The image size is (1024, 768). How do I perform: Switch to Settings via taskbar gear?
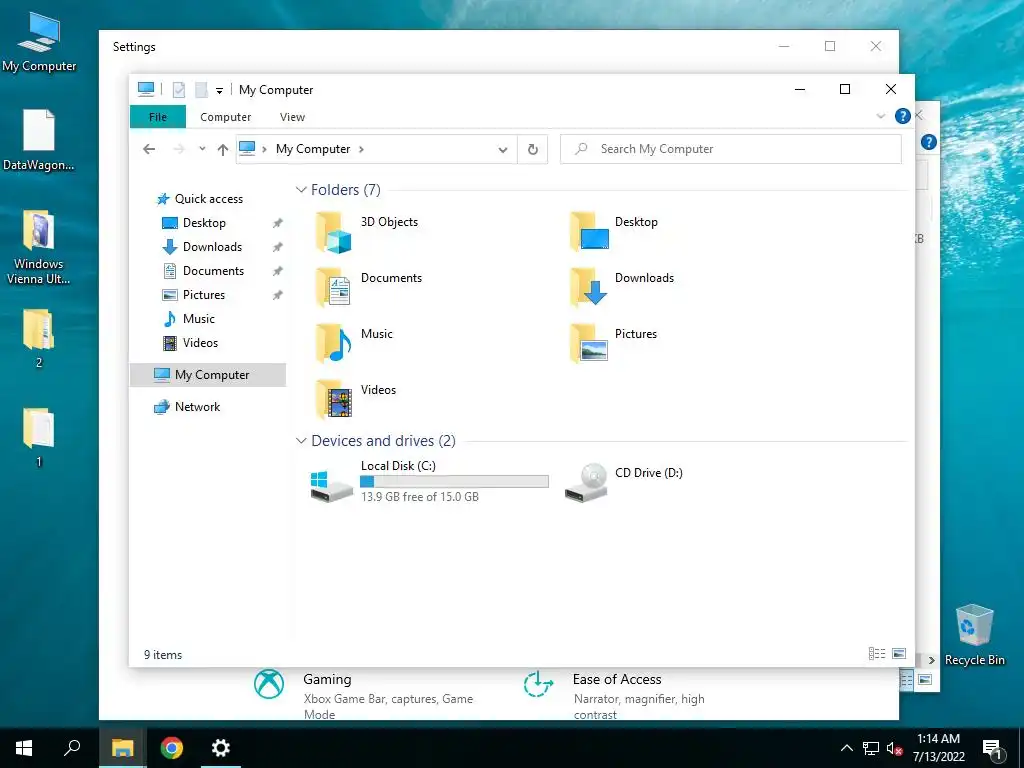pyautogui.click(x=221, y=748)
